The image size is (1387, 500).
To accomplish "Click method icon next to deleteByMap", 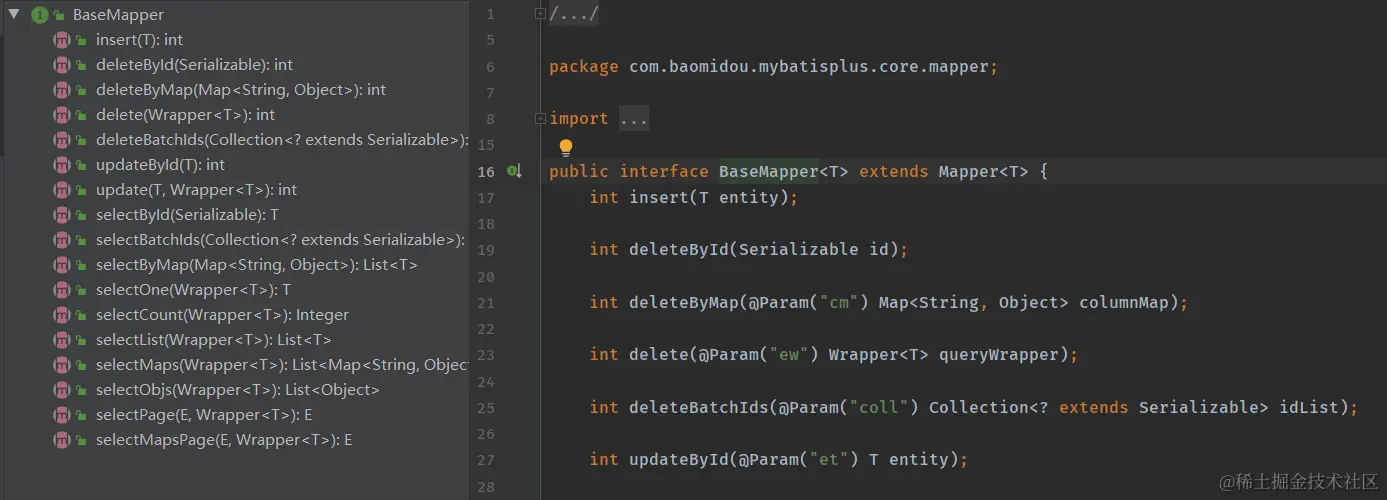I will [62, 90].
